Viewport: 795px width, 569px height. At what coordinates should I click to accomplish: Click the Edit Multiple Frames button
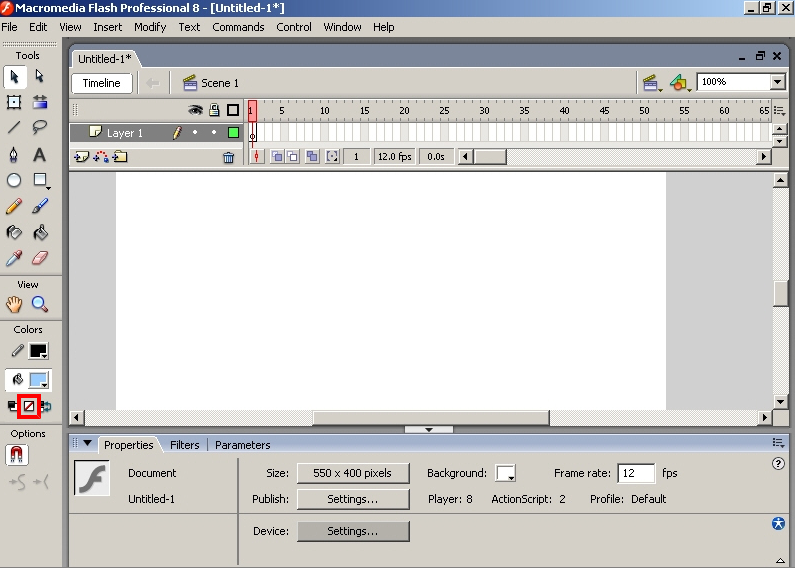(x=312, y=157)
